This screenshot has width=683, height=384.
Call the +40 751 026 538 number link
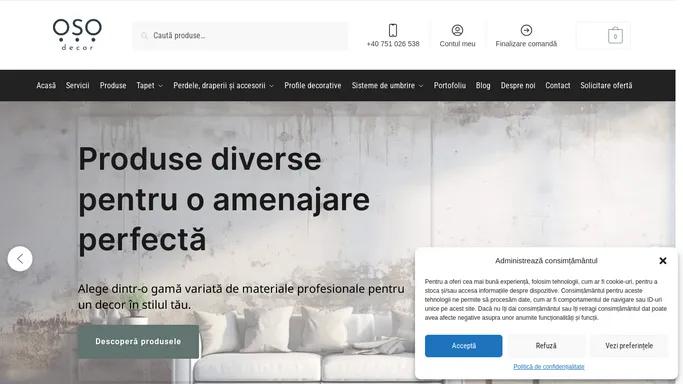[x=393, y=44]
